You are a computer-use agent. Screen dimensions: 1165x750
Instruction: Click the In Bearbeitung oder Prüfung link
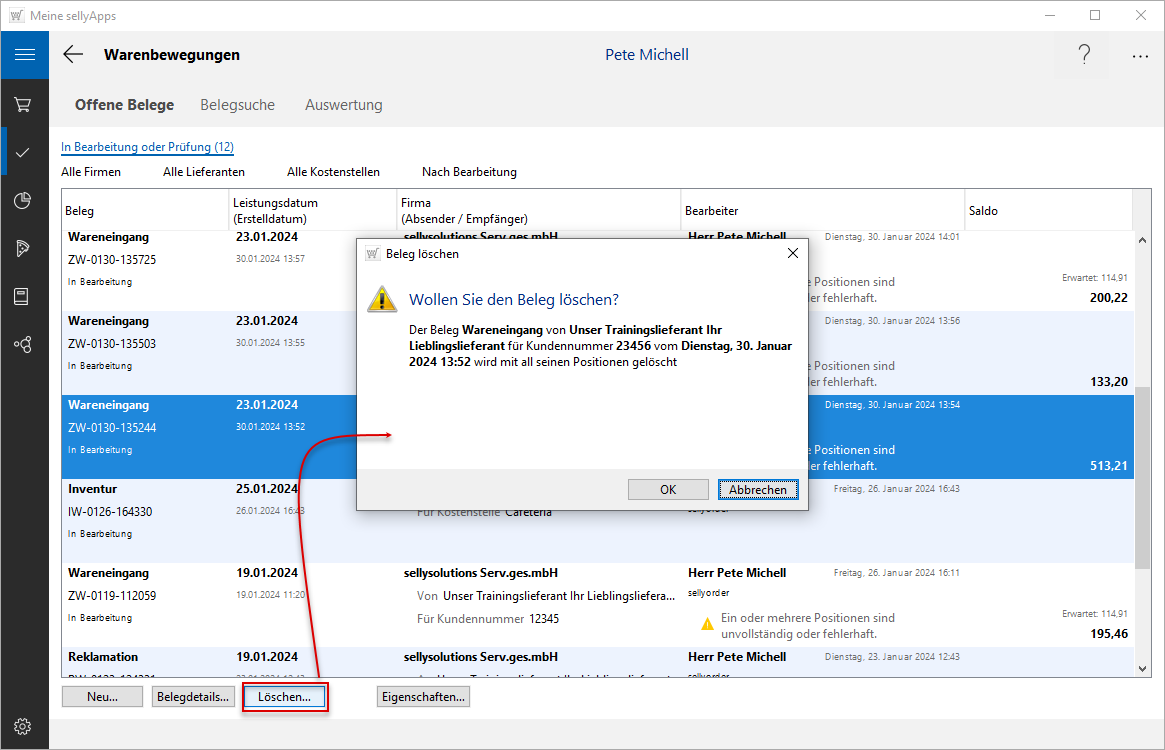coord(147,147)
